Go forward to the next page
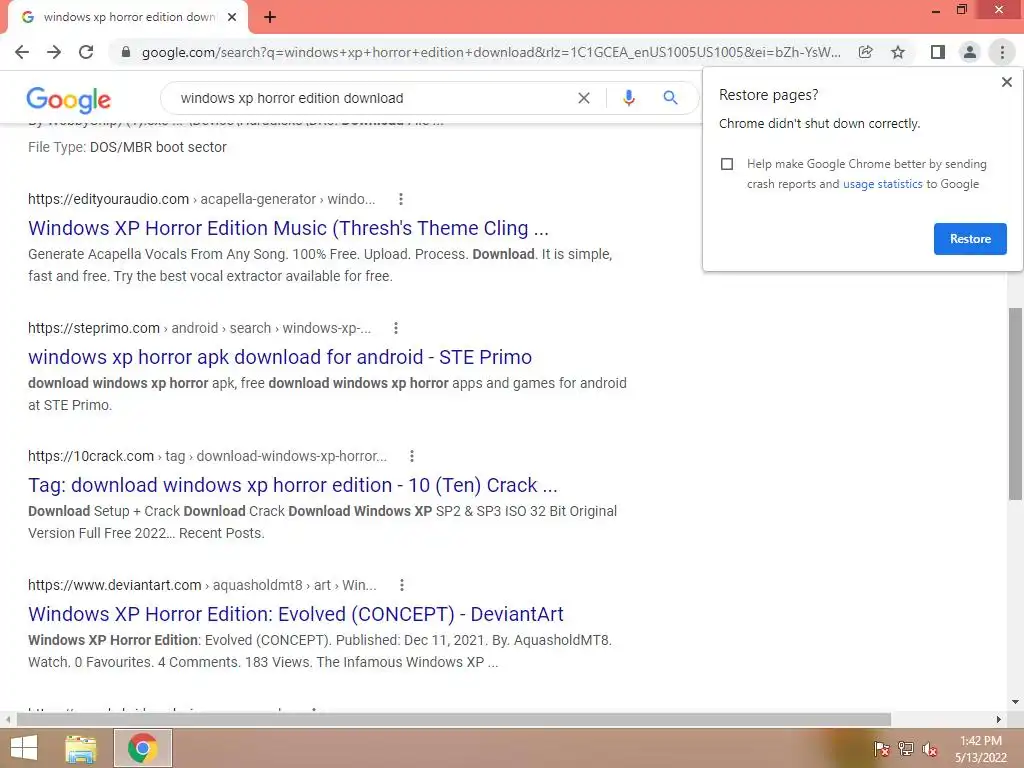1024x768 pixels. [x=54, y=52]
